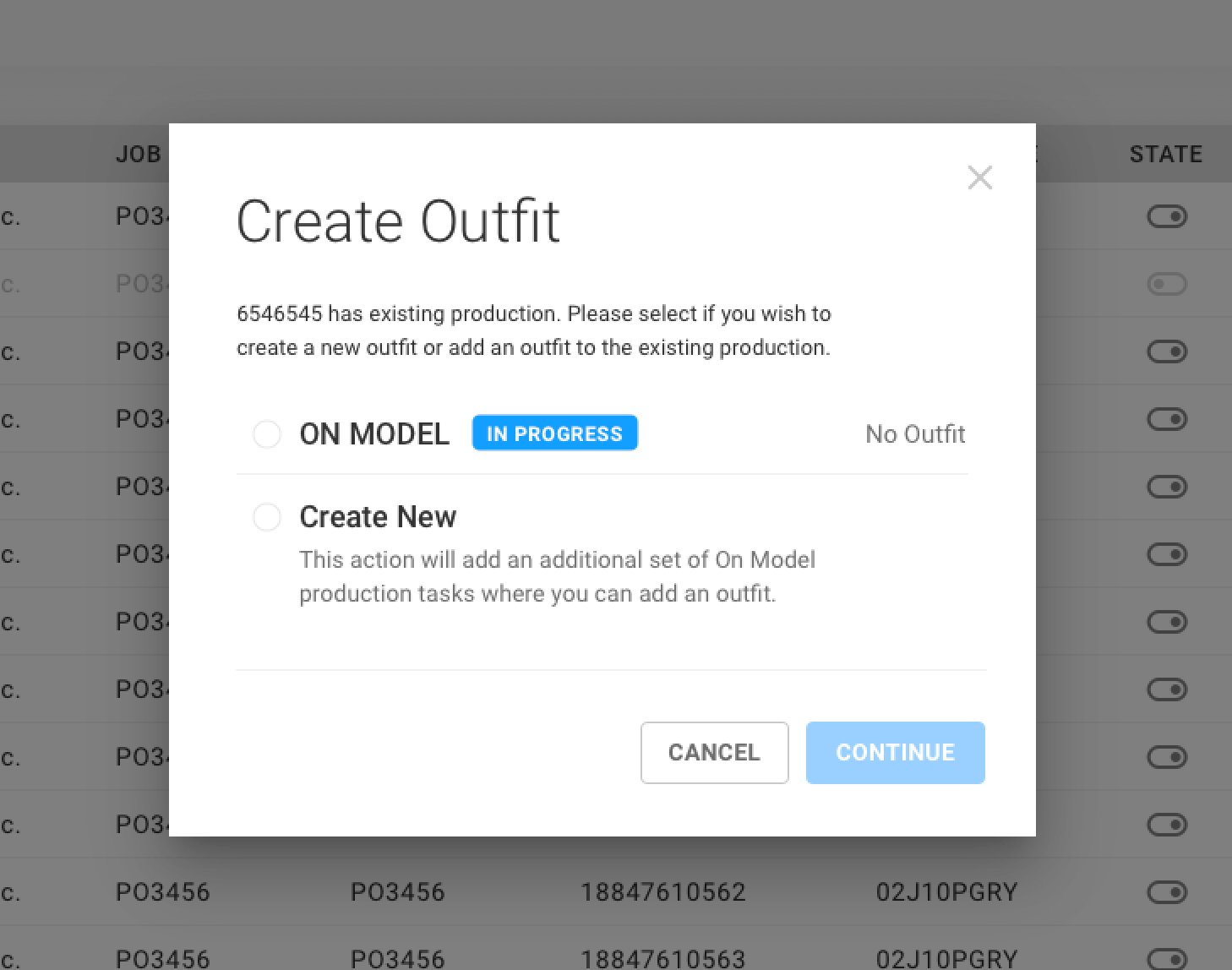This screenshot has height=970, width=1232.
Task: Toggle state switch for row 18847610563
Action: tap(1167, 959)
